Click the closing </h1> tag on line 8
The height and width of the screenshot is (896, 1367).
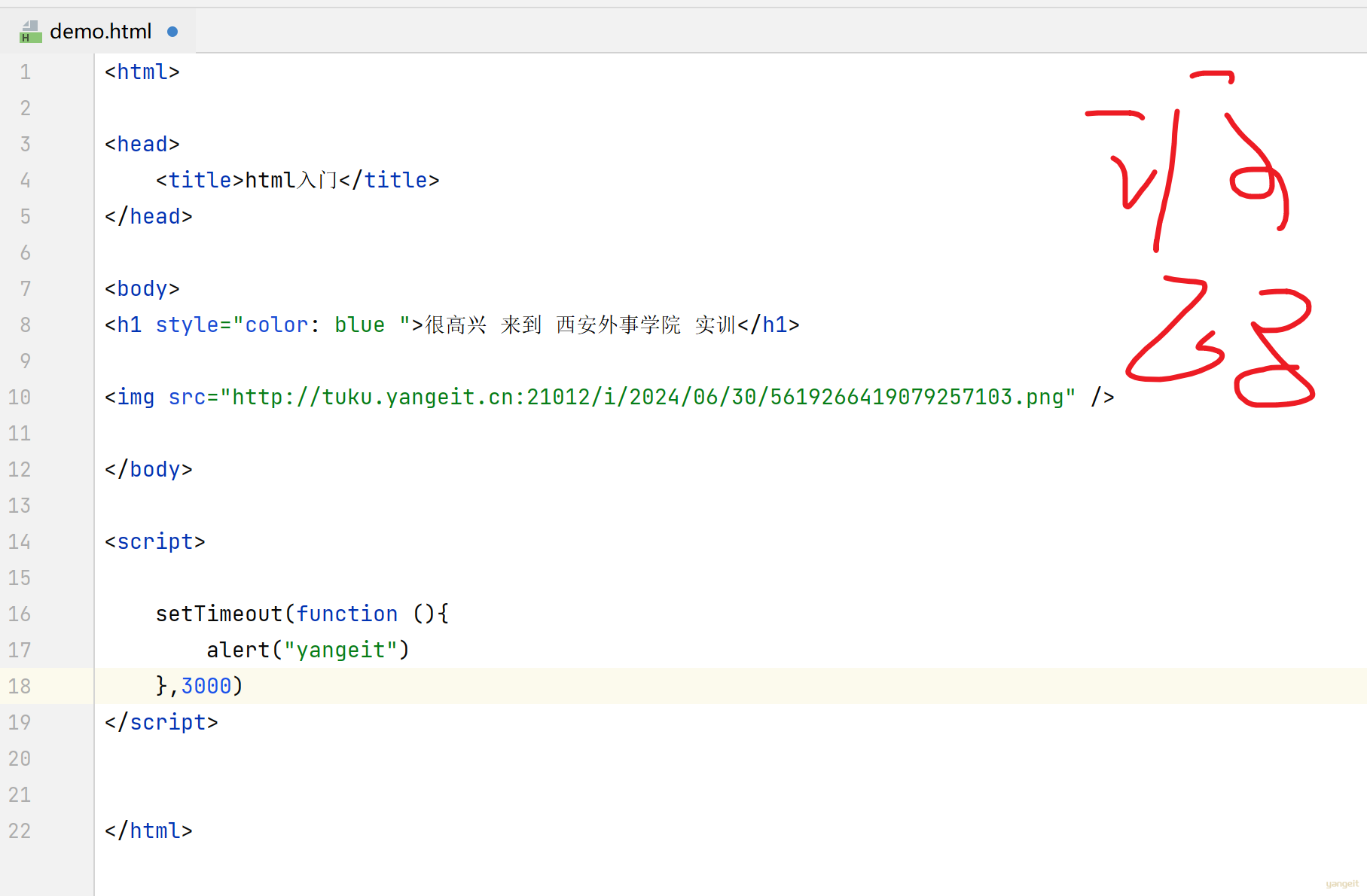point(768,325)
